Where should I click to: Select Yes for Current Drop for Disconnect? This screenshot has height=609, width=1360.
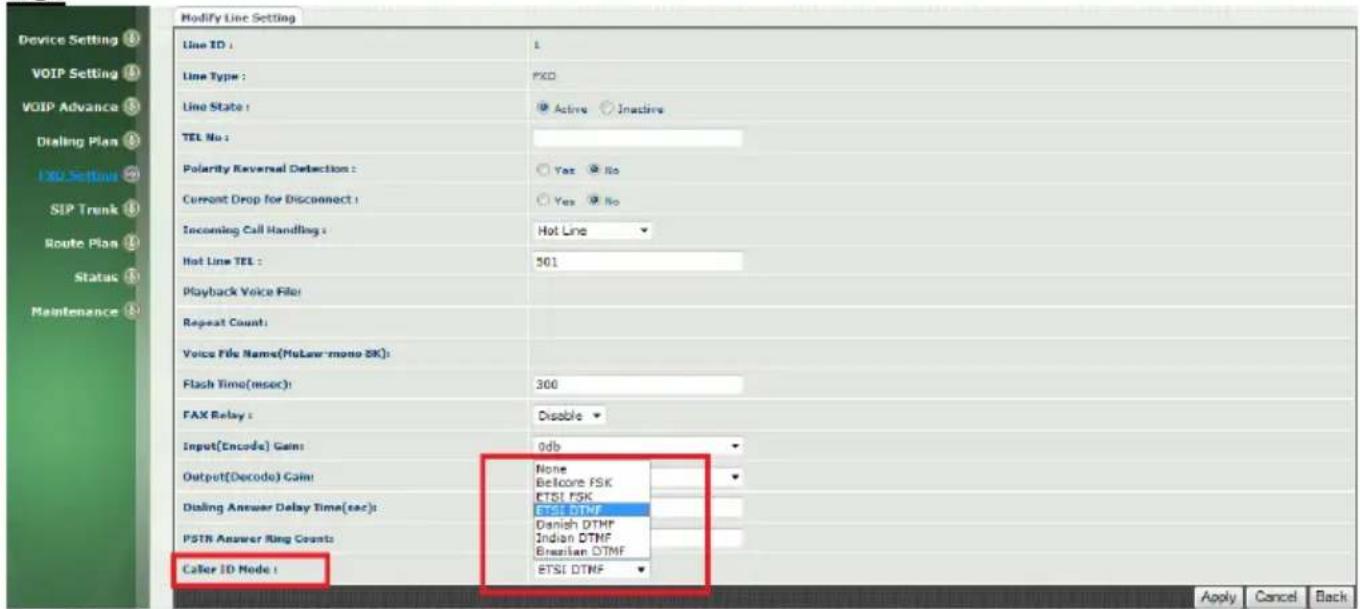click(544, 200)
